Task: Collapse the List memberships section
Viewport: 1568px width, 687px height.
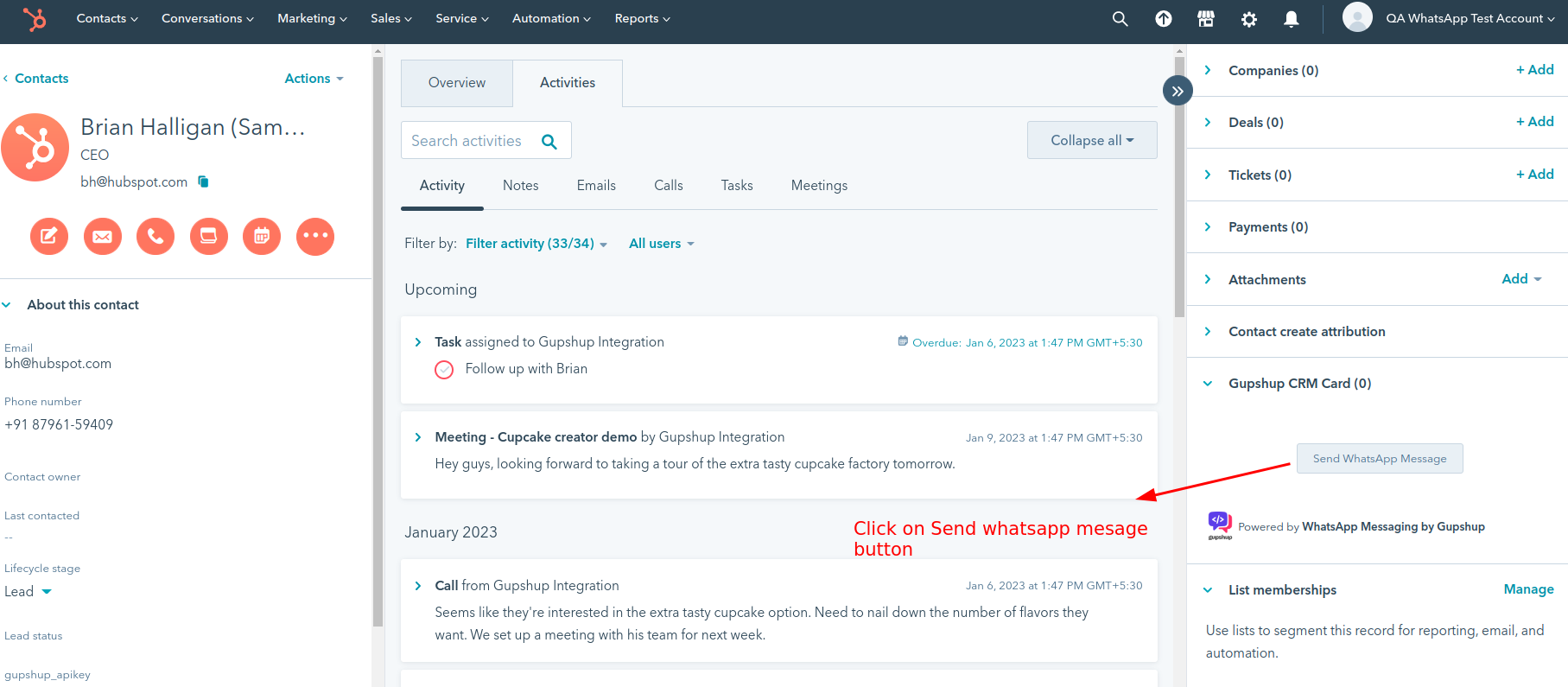Action: point(1208,590)
